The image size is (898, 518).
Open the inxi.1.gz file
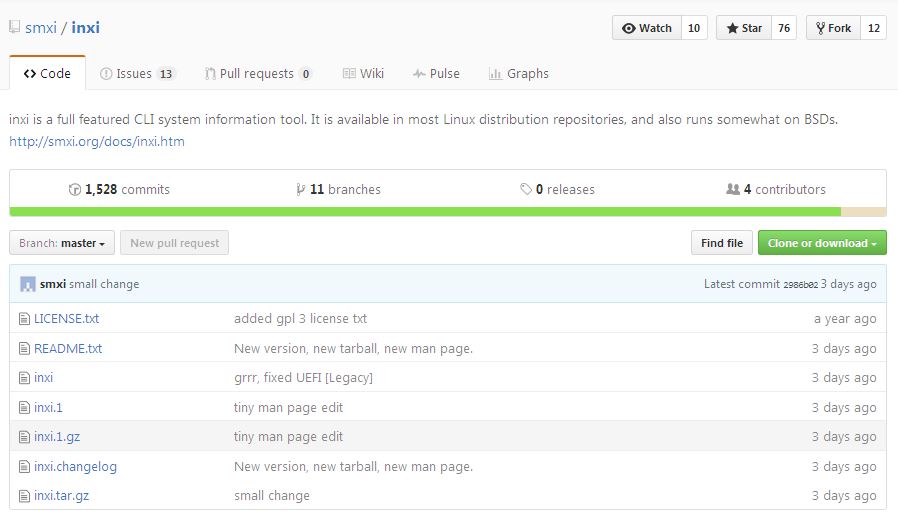pyautogui.click(x=57, y=437)
